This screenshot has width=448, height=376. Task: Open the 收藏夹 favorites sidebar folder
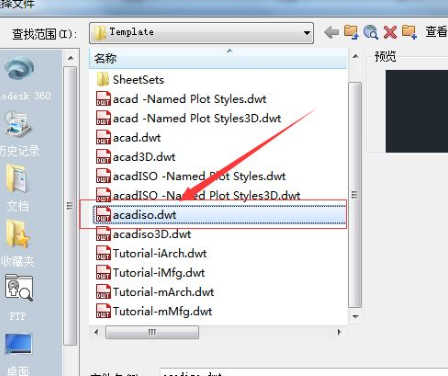[17, 244]
